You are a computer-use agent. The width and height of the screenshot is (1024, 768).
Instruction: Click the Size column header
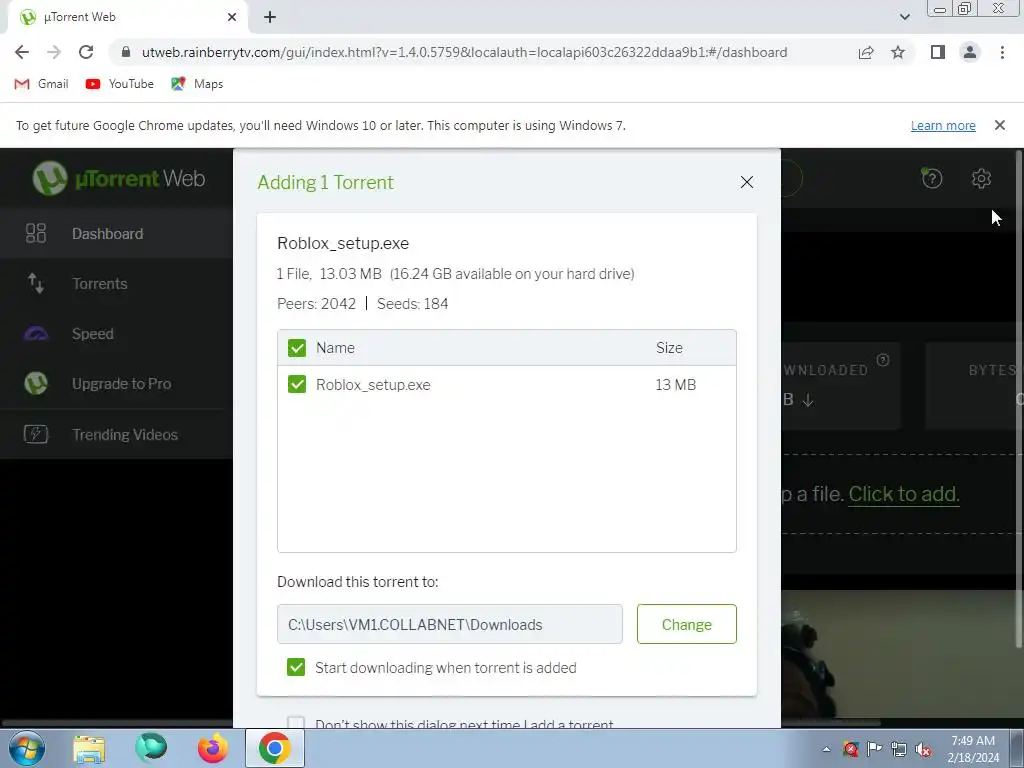(669, 348)
